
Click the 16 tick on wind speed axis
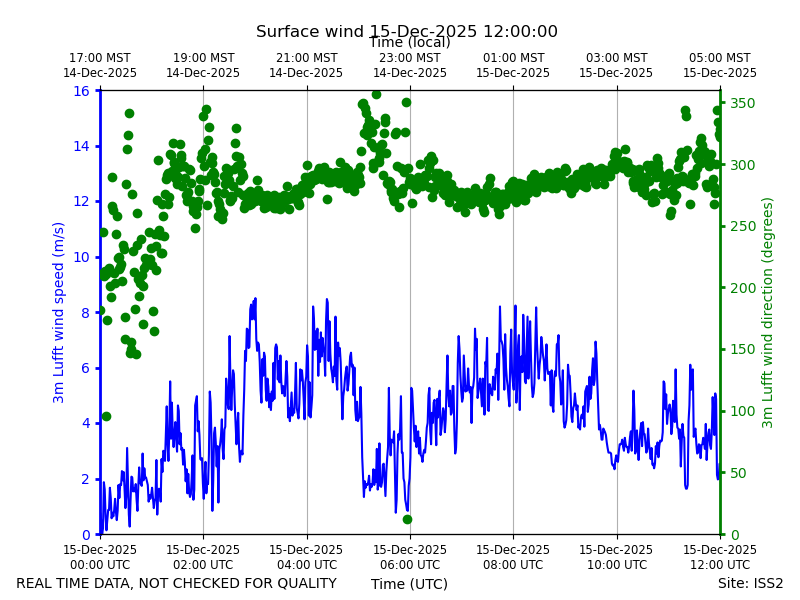[82, 91]
